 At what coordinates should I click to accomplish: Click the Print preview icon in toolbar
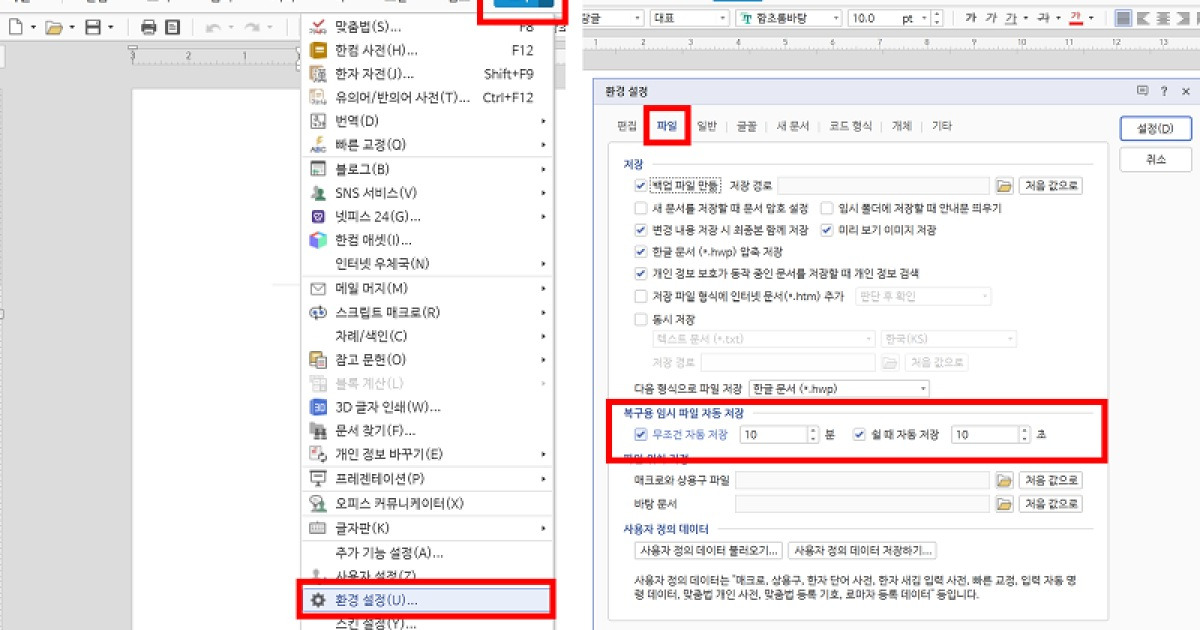coord(172,27)
